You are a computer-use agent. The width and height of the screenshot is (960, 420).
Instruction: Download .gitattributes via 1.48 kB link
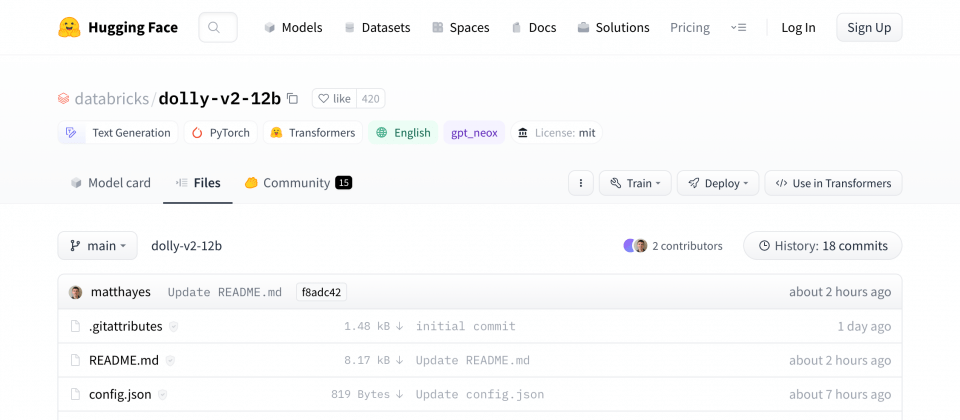coord(373,326)
